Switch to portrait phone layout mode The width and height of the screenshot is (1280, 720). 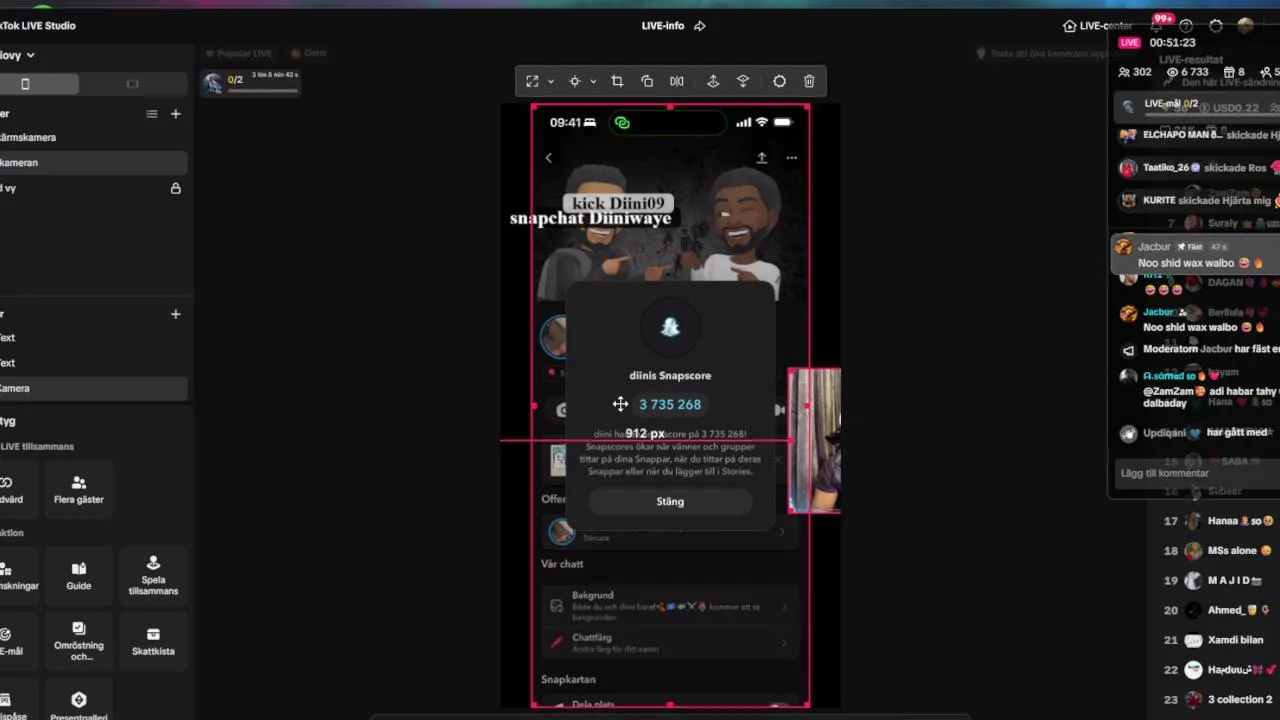point(26,84)
